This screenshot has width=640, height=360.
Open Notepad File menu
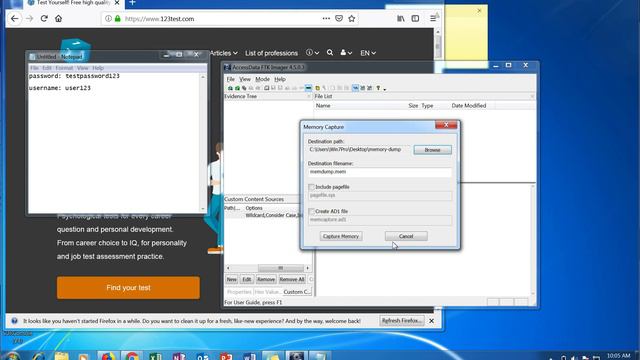coord(34,68)
